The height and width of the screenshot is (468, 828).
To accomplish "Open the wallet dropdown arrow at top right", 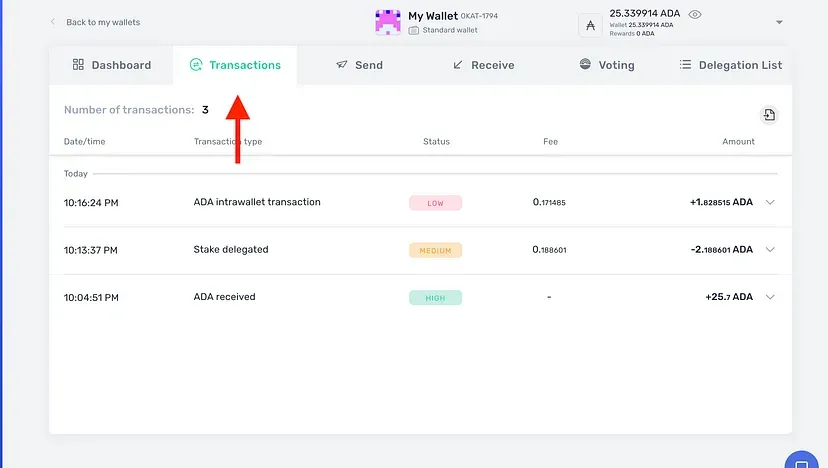I will click(779, 22).
